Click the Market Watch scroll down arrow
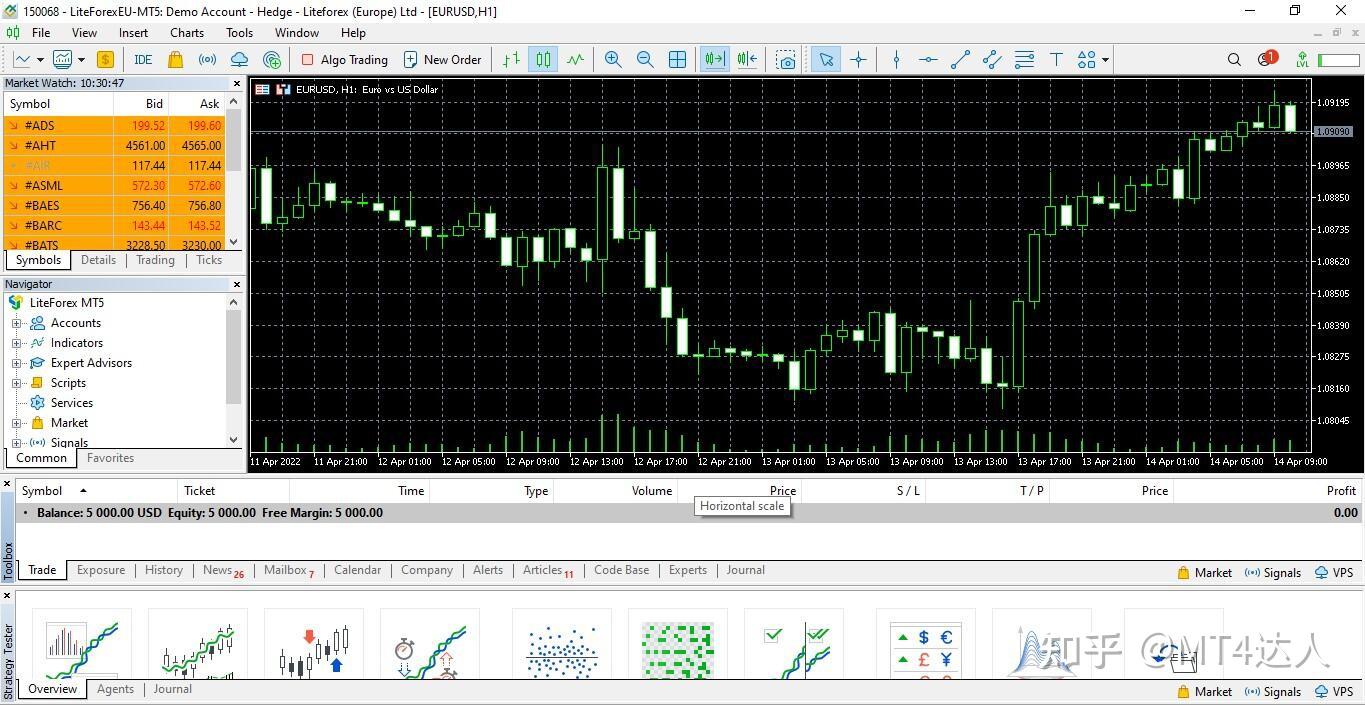The height and width of the screenshot is (706, 1365). coord(234,243)
